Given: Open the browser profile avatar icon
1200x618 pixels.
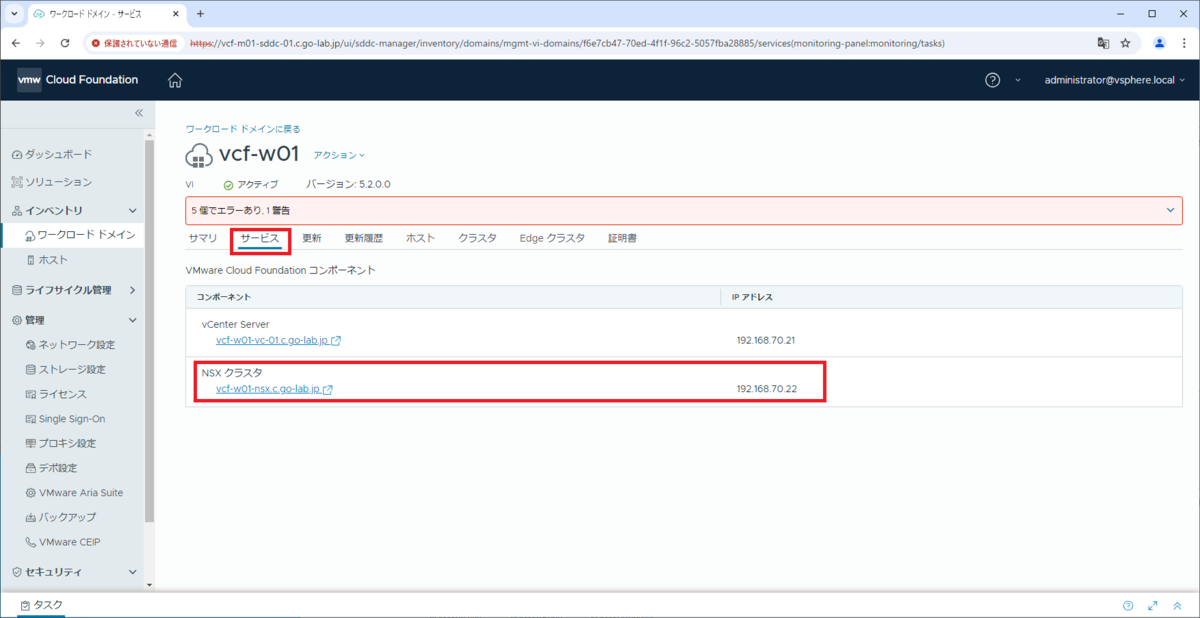Looking at the screenshot, I should [x=1159, y=43].
